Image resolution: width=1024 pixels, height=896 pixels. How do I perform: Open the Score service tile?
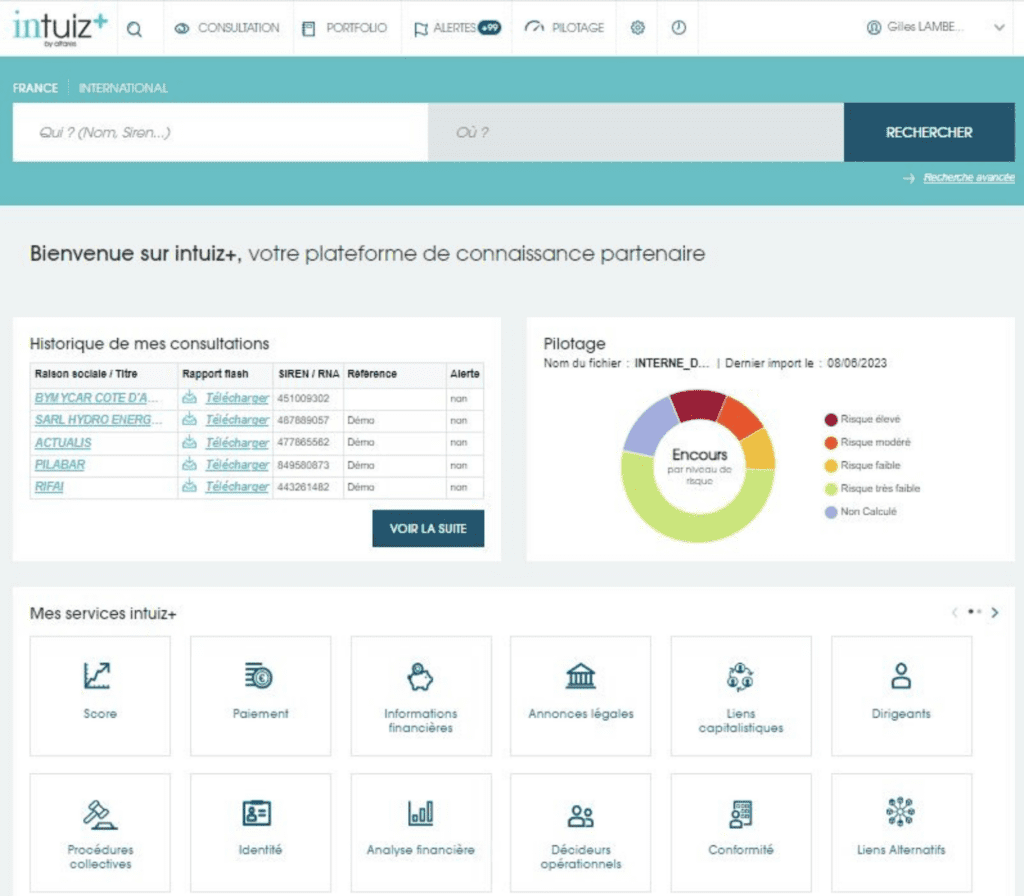coord(100,696)
